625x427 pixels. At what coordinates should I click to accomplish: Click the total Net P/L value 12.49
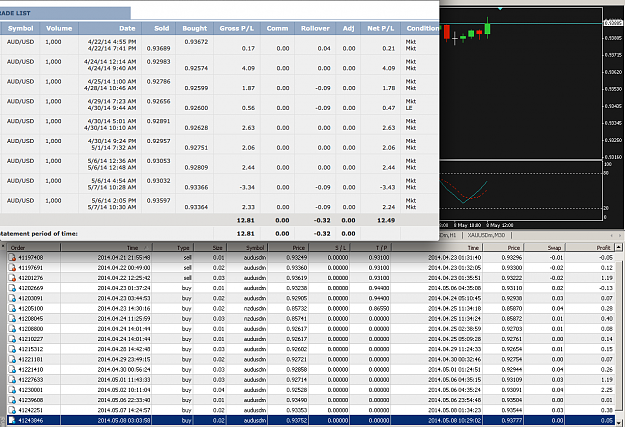(x=386, y=220)
